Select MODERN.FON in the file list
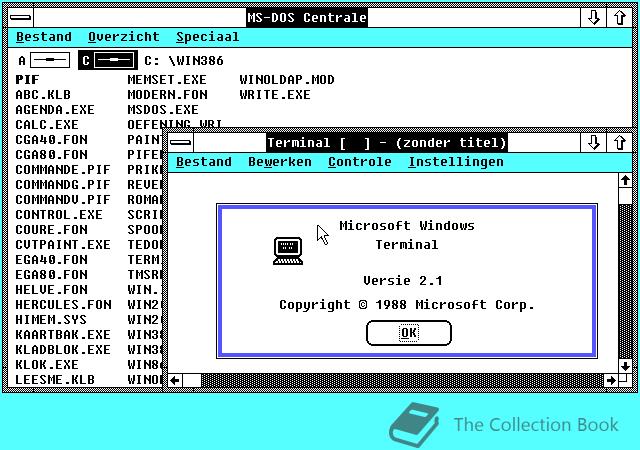 (x=167, y=95)
